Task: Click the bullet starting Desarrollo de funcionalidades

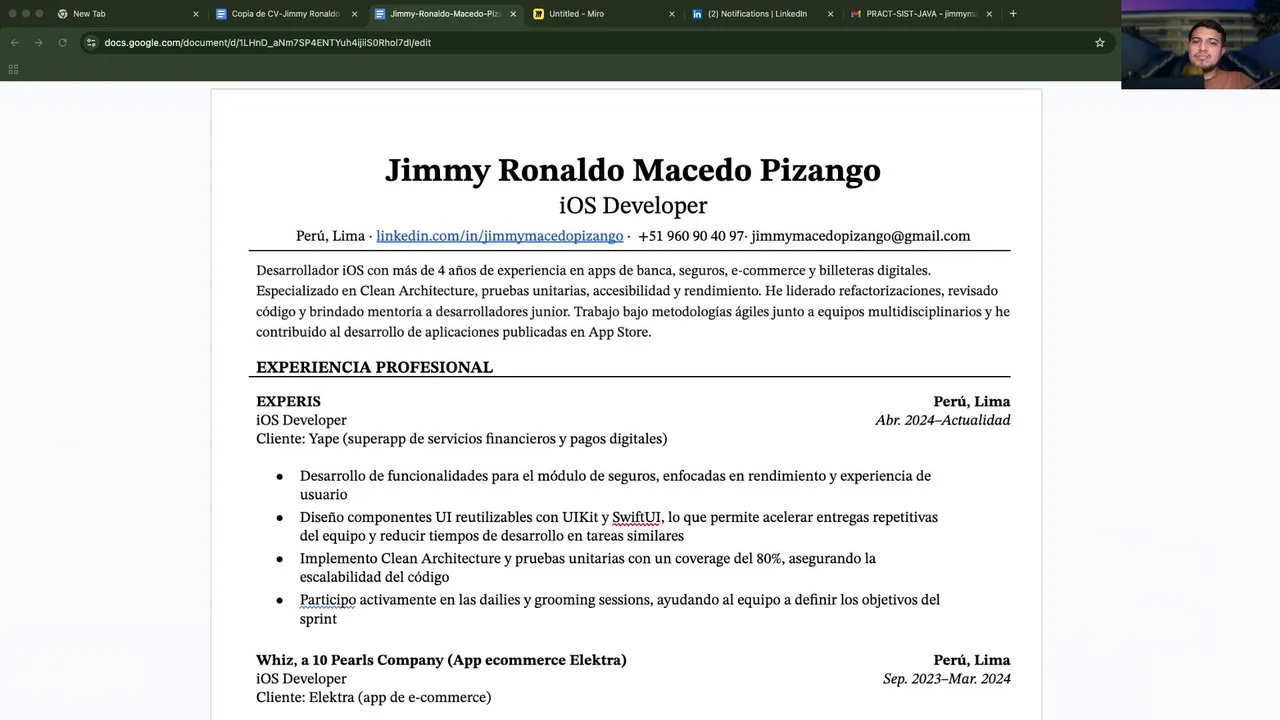Action: tap(615, 485)
